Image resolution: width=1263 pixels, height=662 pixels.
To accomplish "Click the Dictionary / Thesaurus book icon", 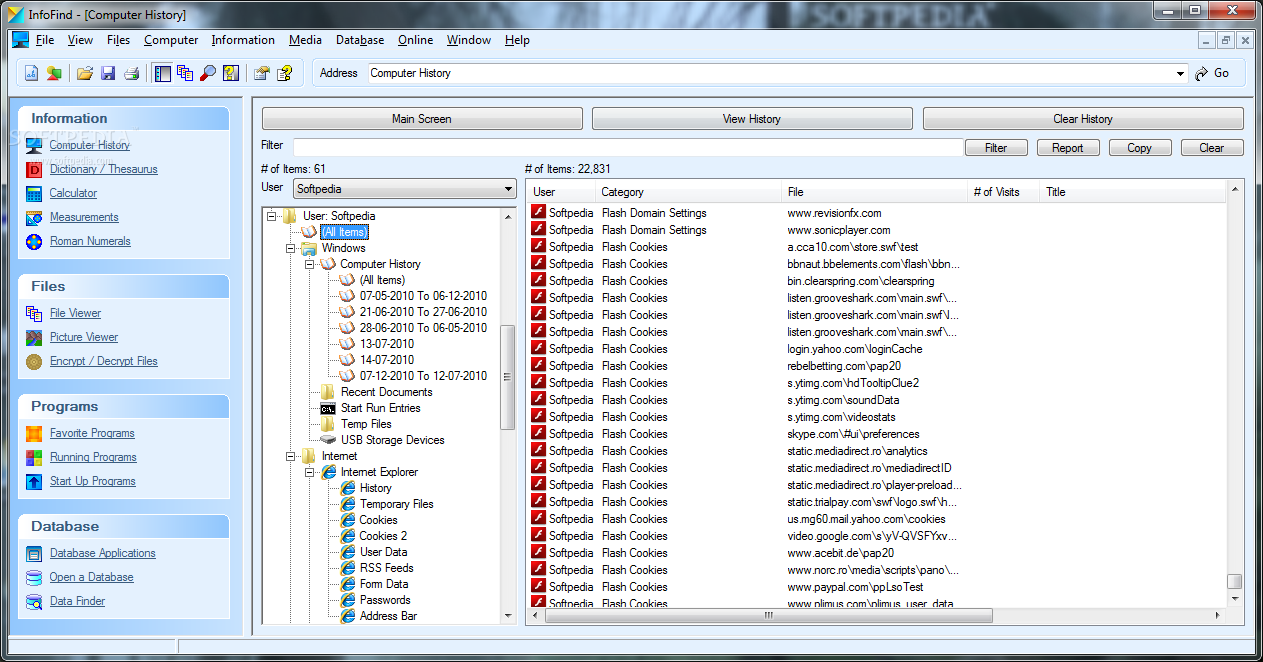I will click(34, 169).
